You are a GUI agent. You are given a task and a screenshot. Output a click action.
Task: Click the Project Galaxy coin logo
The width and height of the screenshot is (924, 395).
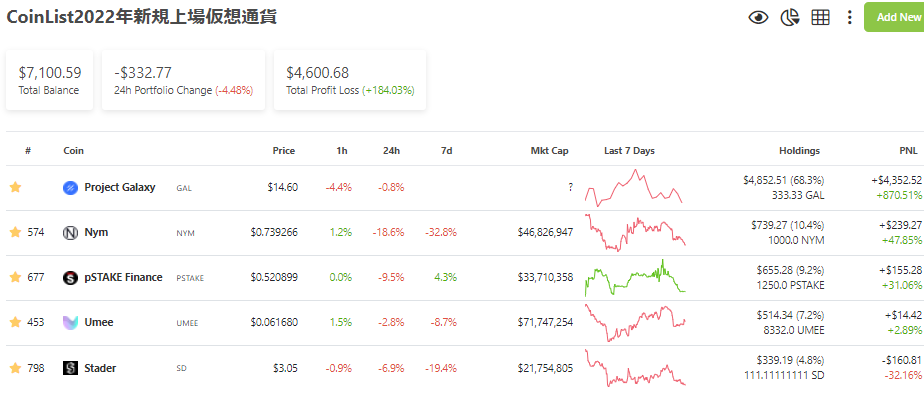[x=70, y=188]
